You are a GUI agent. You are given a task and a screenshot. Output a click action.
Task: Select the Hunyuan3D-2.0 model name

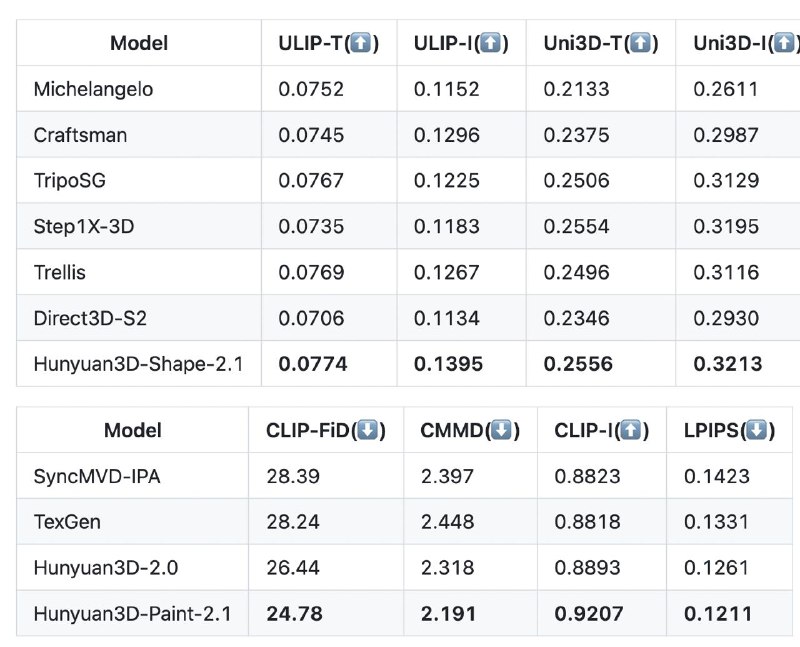click(x=106, y=568)
